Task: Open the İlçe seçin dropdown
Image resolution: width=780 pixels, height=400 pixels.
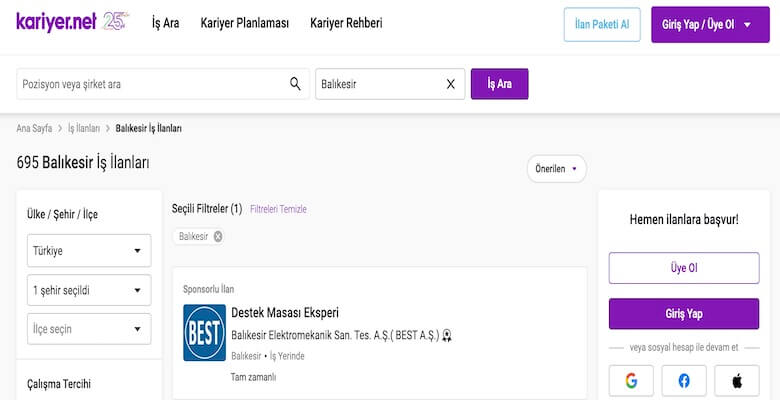Action: click(89, 329)
